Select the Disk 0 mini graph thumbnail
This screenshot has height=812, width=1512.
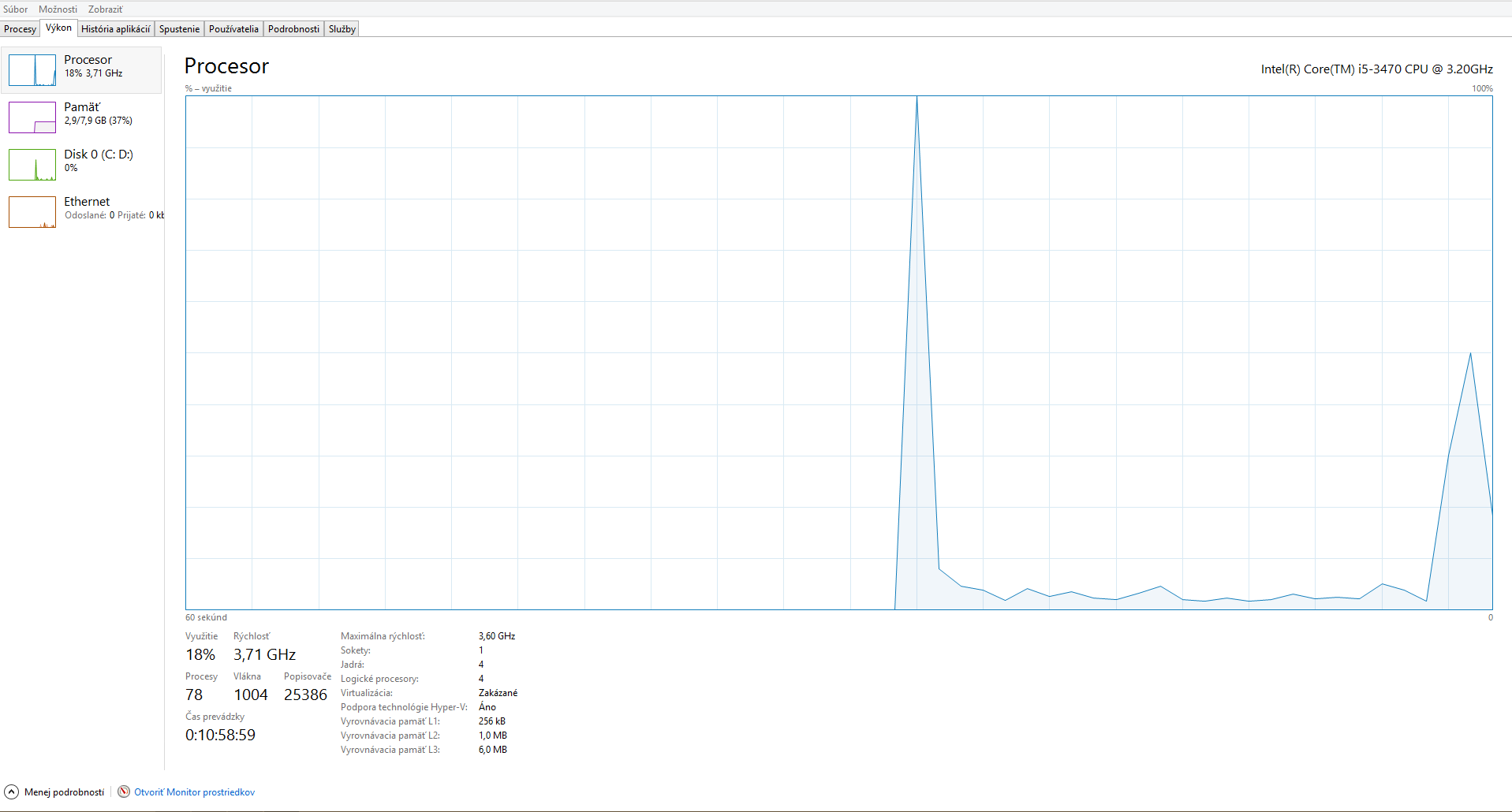(32, 165)
